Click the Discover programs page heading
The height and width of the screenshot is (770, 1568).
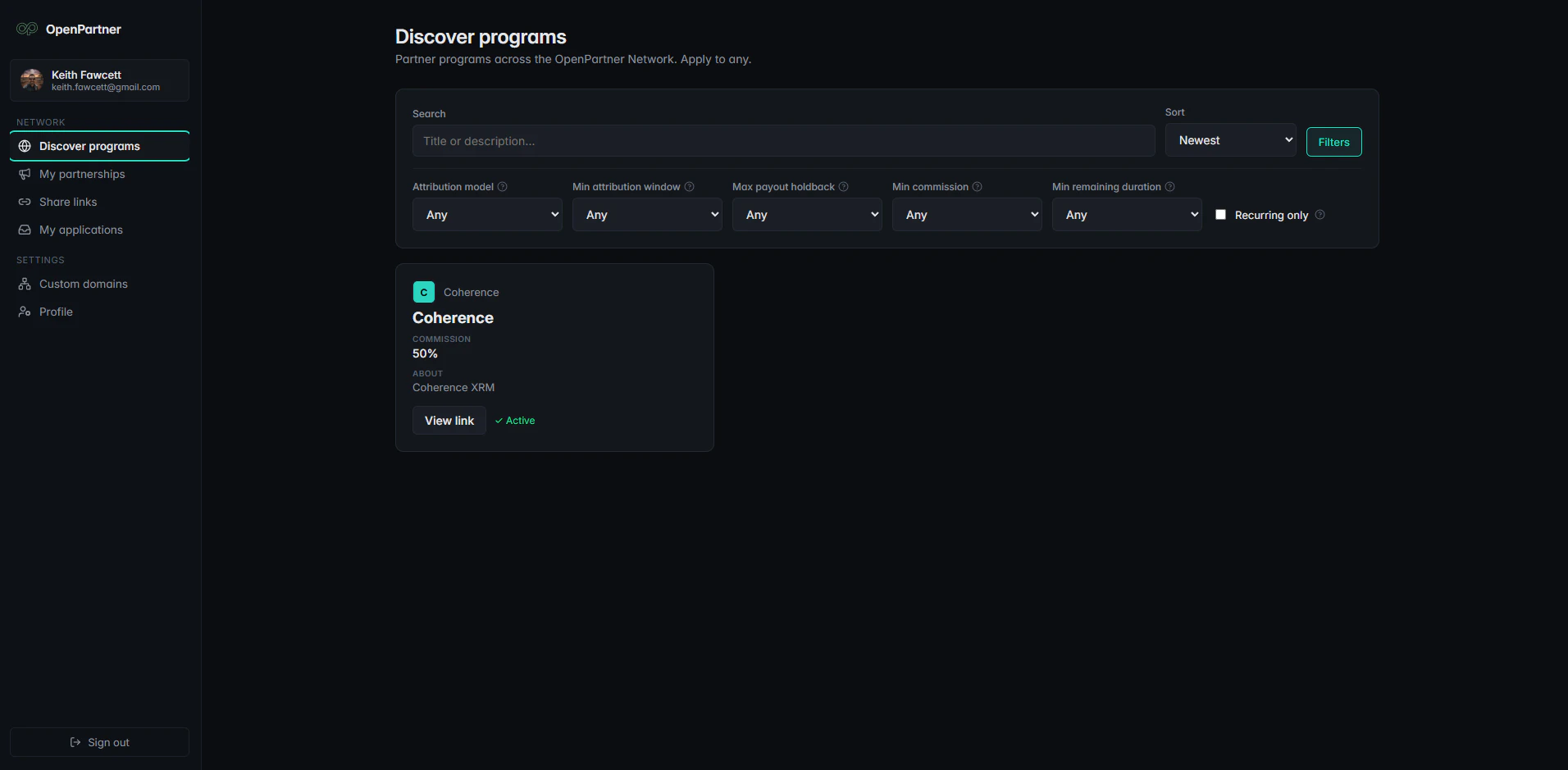point(481,37)
